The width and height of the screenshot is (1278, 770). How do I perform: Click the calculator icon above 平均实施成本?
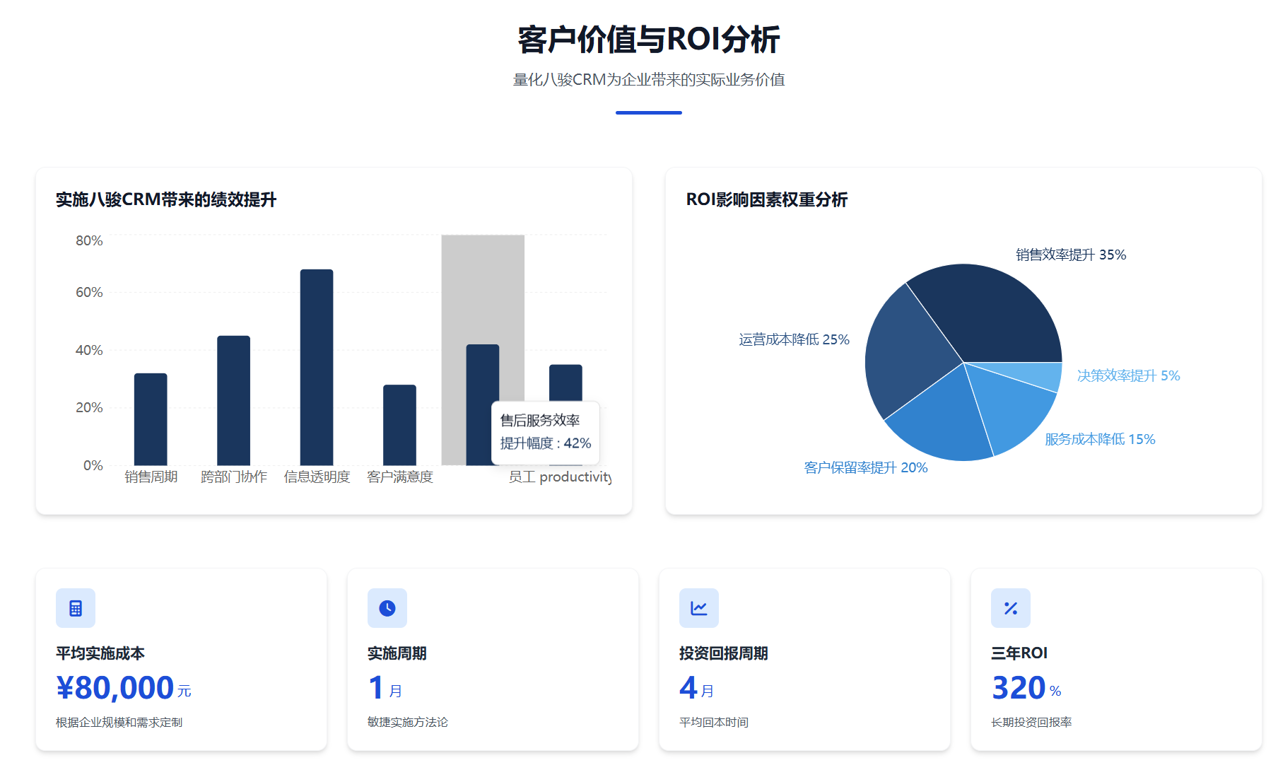click(x=75, y=608)
